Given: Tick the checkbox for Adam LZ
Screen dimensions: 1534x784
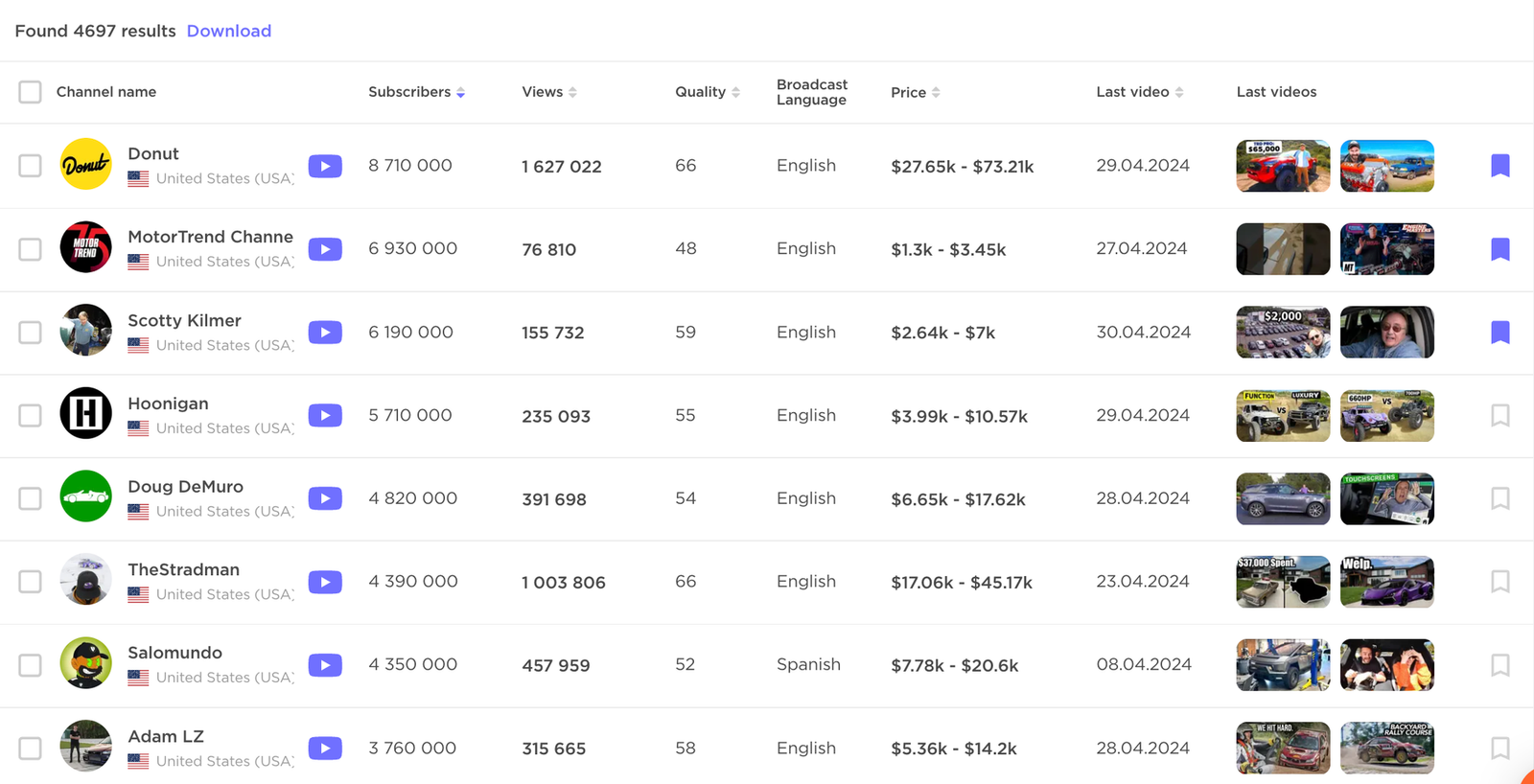Looking at the screenshot, I should (31, 749).
